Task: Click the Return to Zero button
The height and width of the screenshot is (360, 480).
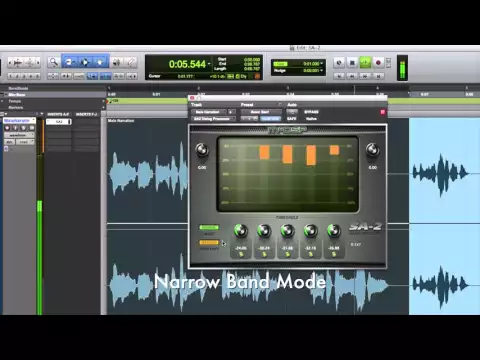Action: point(339,76)
